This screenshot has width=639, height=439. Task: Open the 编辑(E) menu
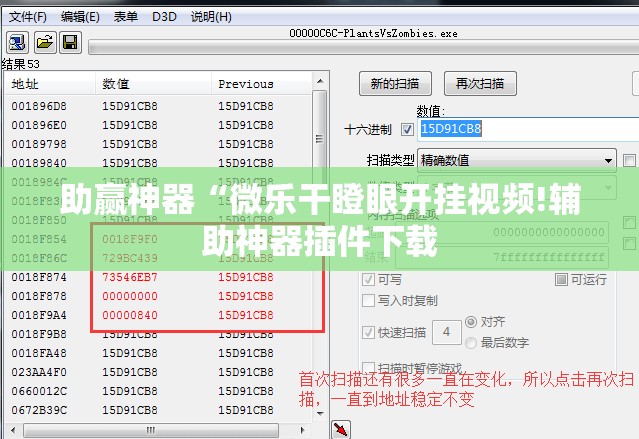click(80, 17)
